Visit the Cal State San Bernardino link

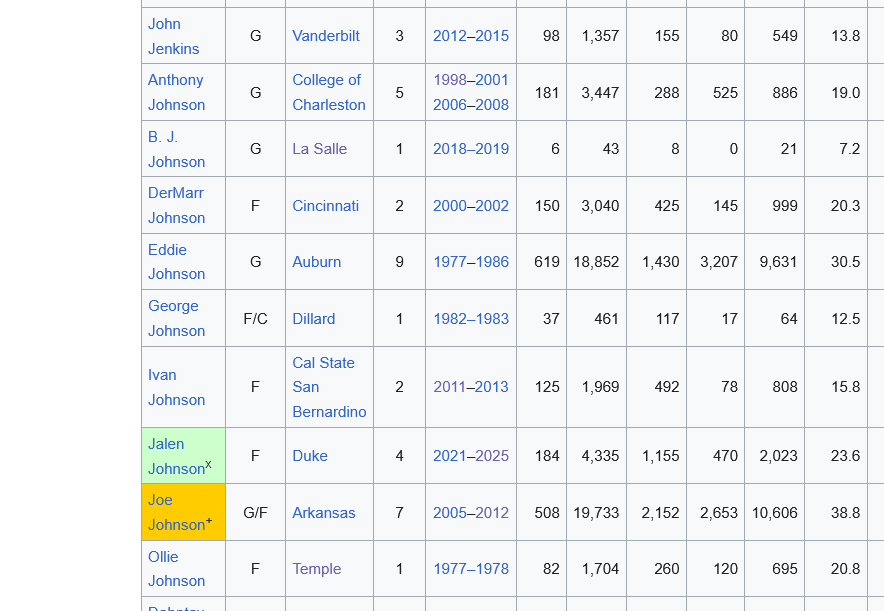[x=323, y=387]
